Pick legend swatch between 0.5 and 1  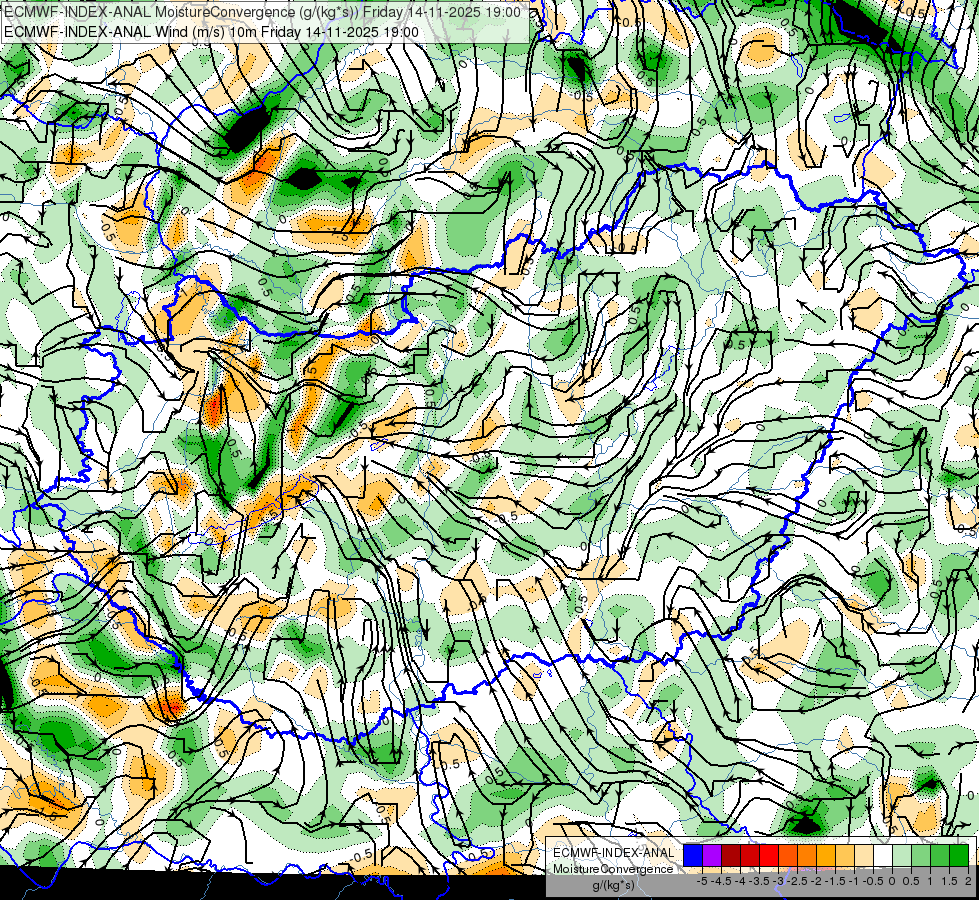[921, 855]
